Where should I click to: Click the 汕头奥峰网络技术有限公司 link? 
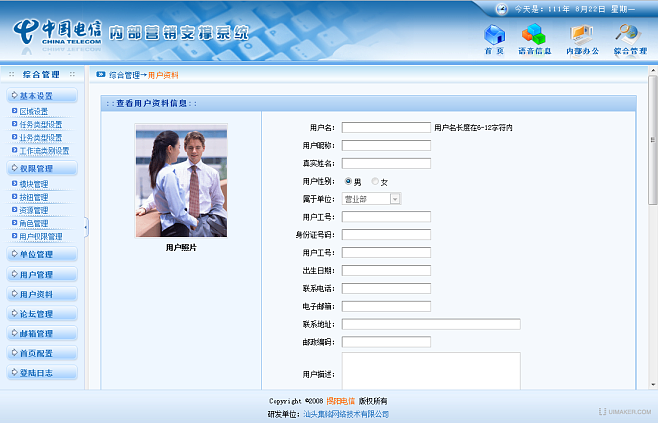pos(346,413)
